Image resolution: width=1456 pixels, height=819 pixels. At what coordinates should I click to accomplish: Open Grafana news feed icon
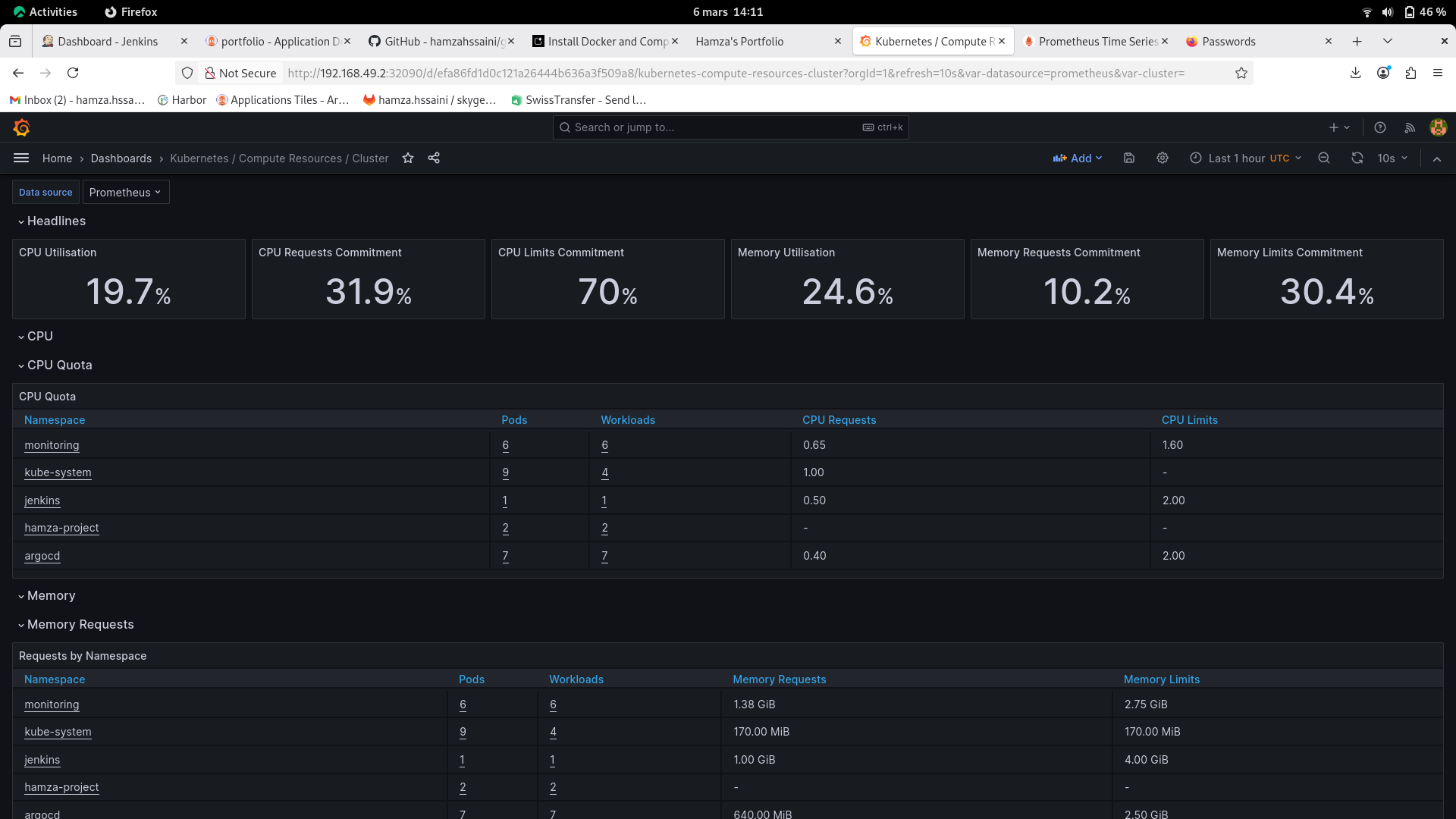(1409, 127)
